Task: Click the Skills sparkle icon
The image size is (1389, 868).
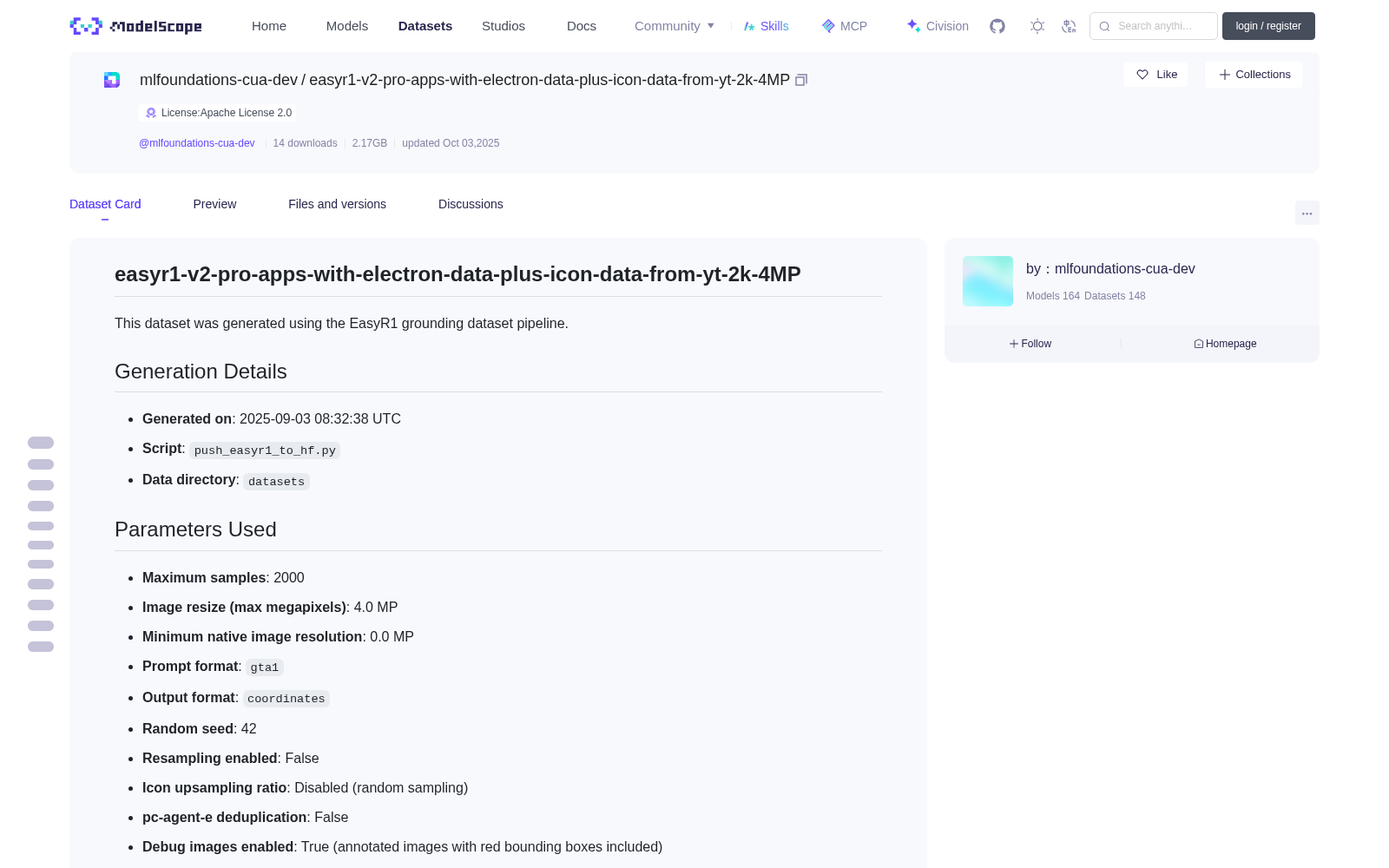Action: pos(749,26)
